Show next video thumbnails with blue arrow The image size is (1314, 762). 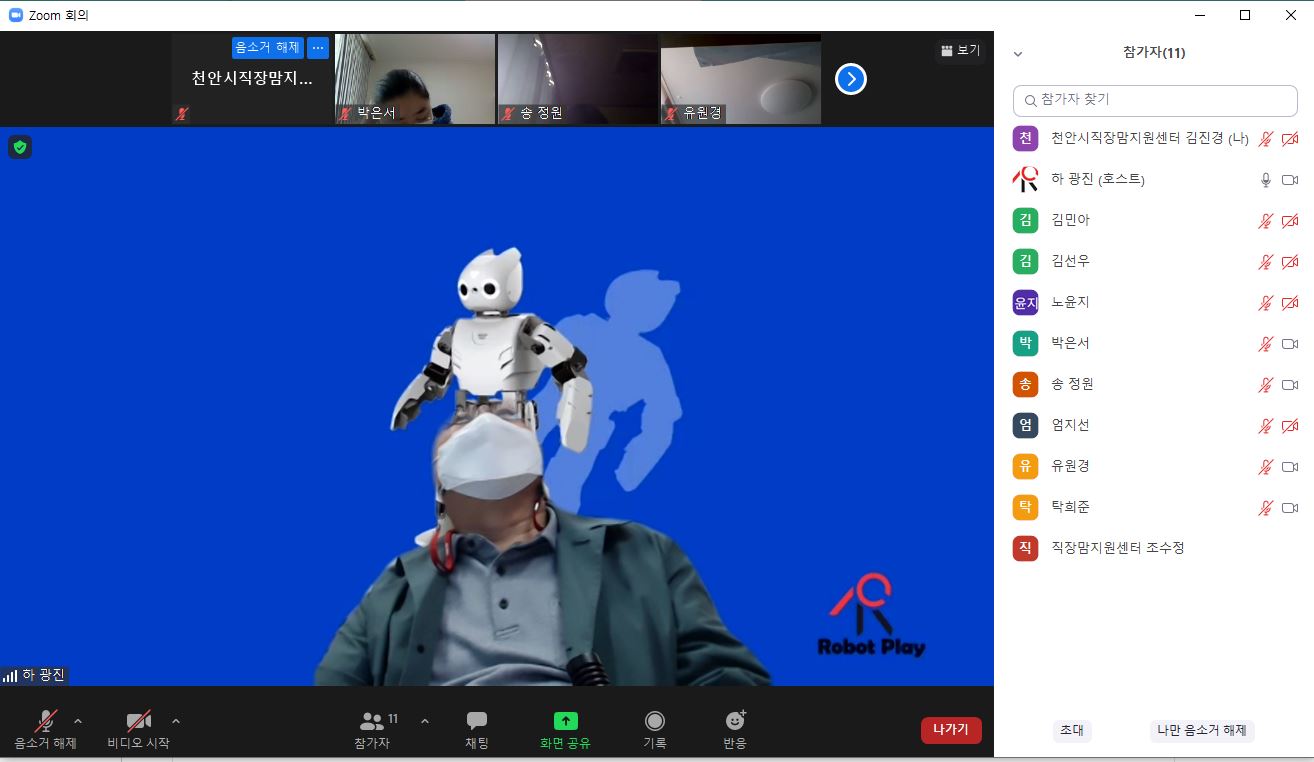[850, 79]
